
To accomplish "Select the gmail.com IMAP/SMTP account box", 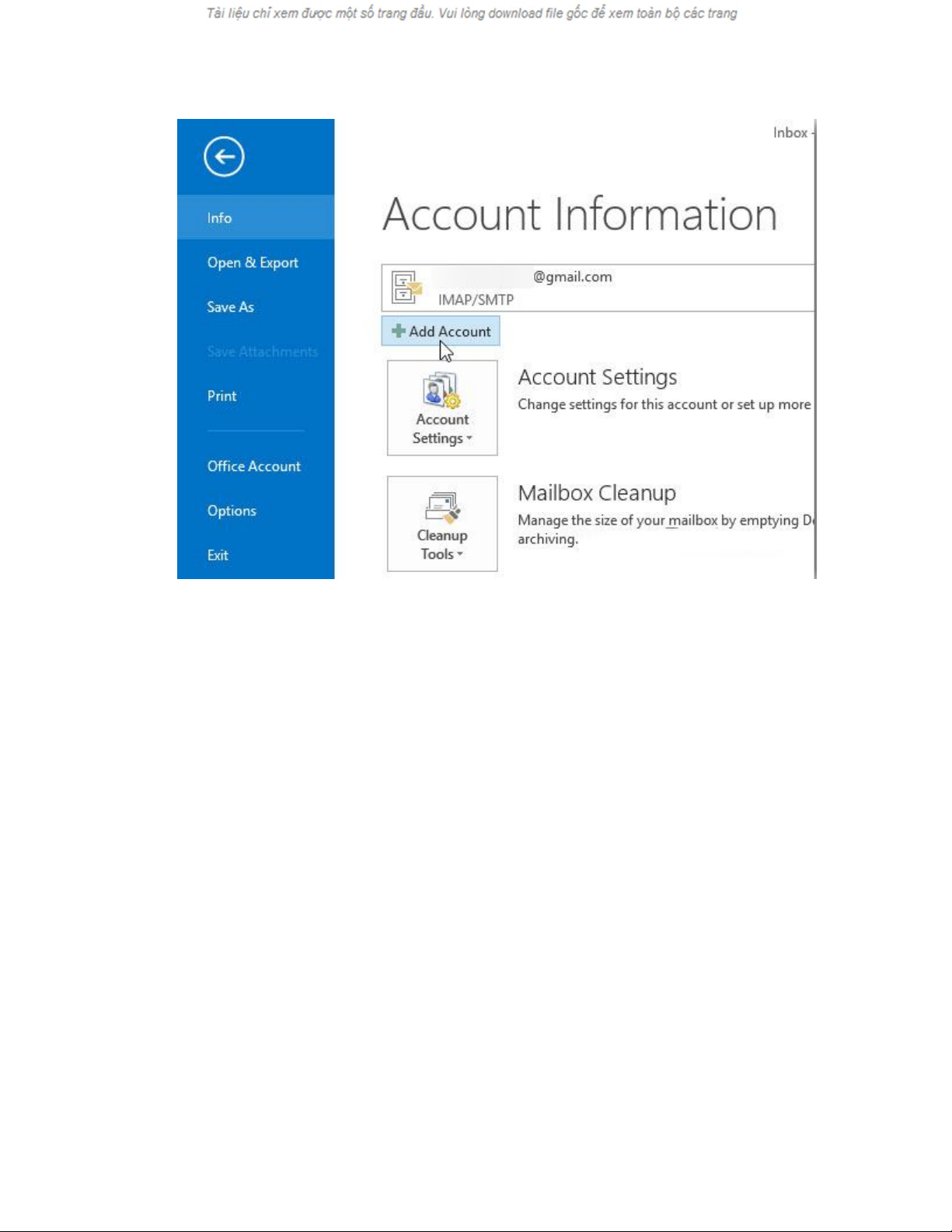I will [x=598, y=288].
